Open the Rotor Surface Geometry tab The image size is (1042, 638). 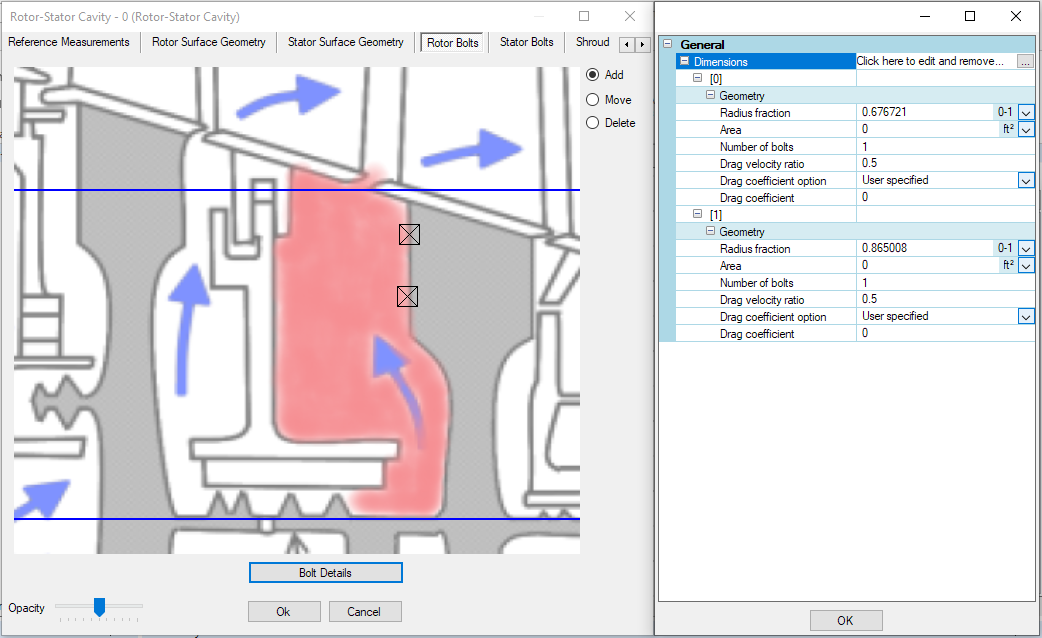coord(209,43)
